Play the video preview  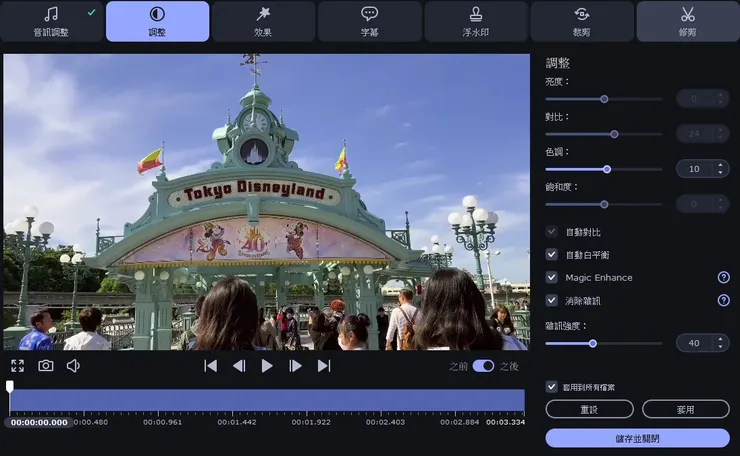[x=267, y=366]
